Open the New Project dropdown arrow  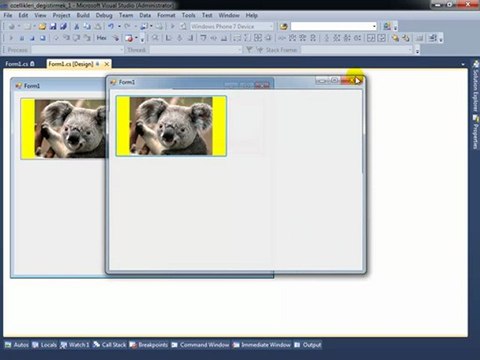click(x=19, y=26)
